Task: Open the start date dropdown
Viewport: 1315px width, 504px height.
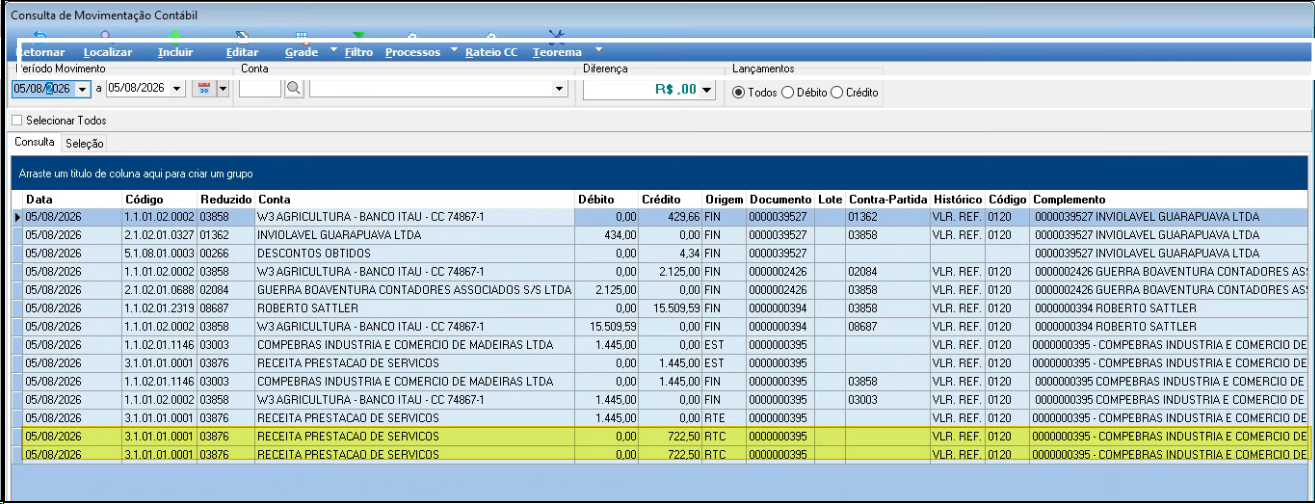Action: click(83, 89)
